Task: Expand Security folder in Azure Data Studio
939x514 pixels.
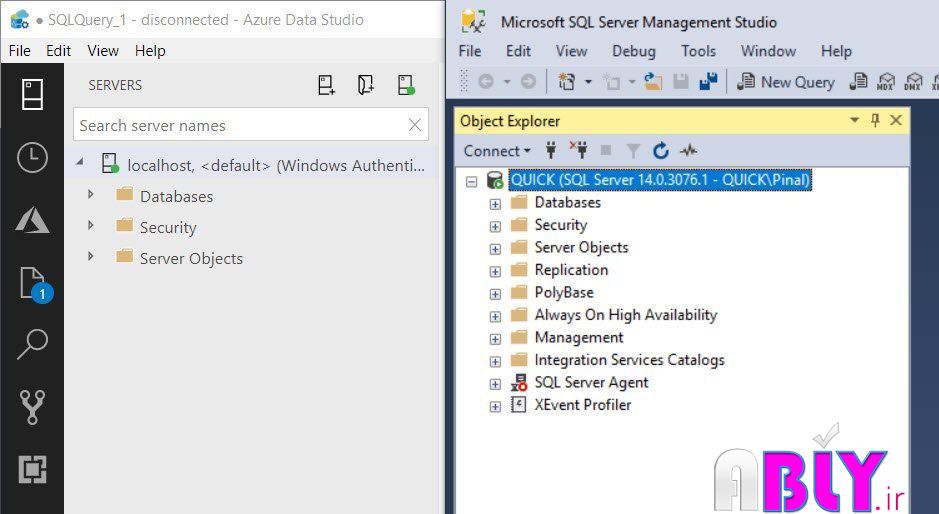Action: pyautogui.click(x=90, y=225)
